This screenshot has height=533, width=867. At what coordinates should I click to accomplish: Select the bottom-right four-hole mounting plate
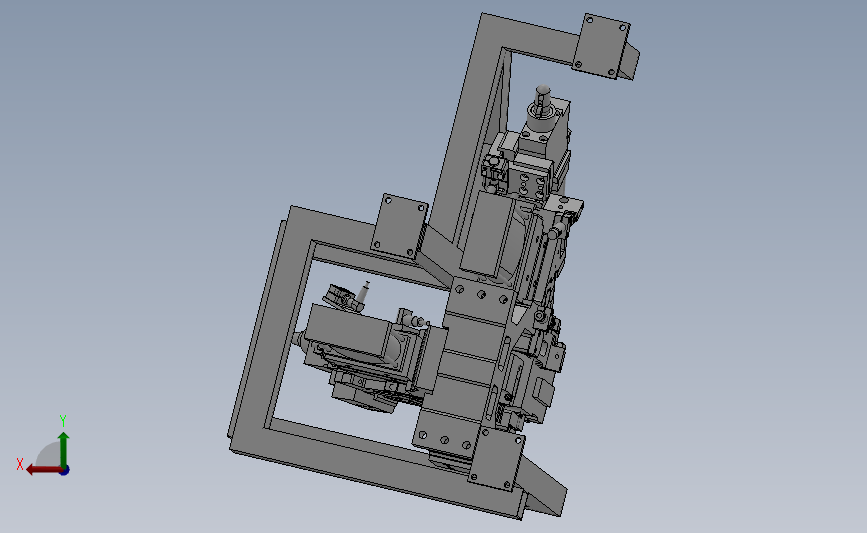(x=497, y=458)
